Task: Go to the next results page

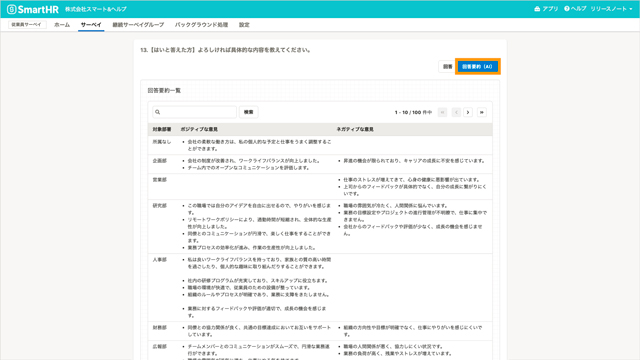Action: (x=468, y=112)
